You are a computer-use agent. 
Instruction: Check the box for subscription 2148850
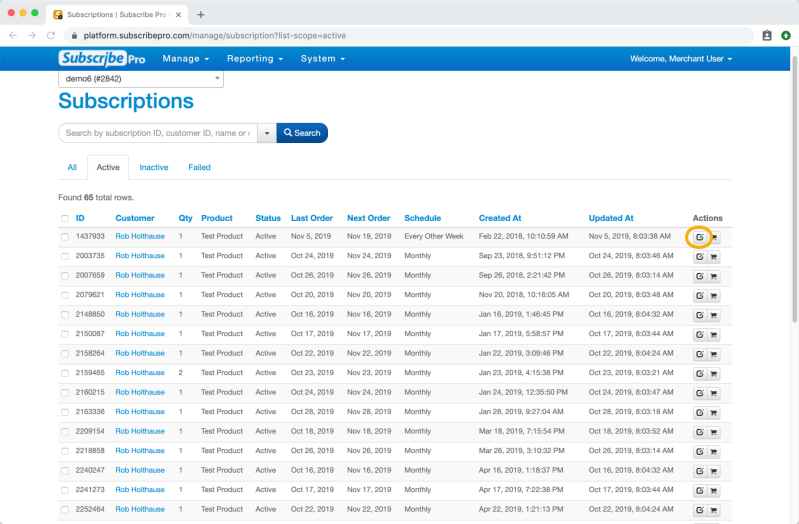point(65,315)
